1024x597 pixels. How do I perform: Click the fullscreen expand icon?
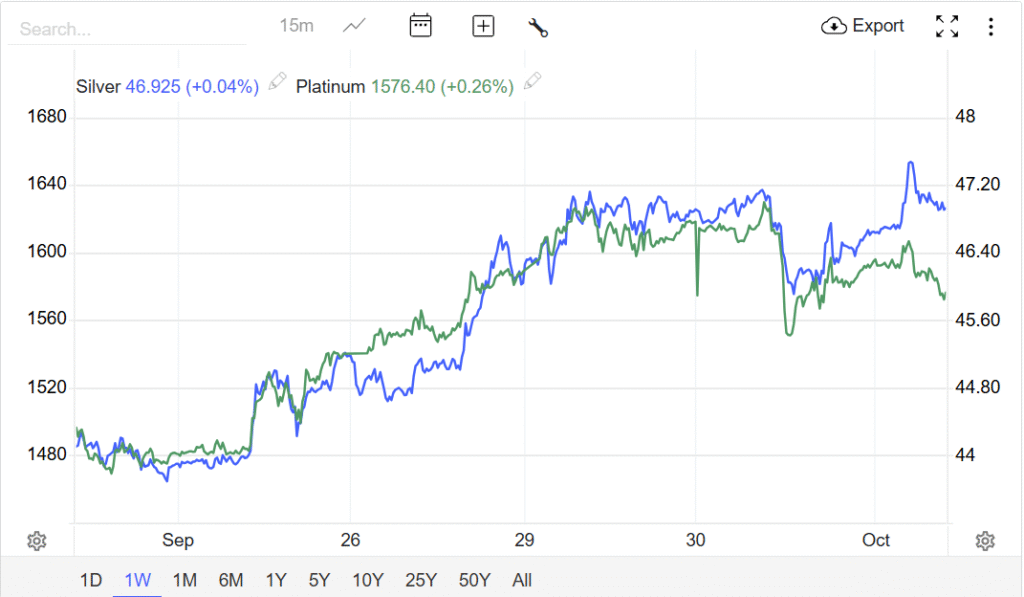(947, 26)
